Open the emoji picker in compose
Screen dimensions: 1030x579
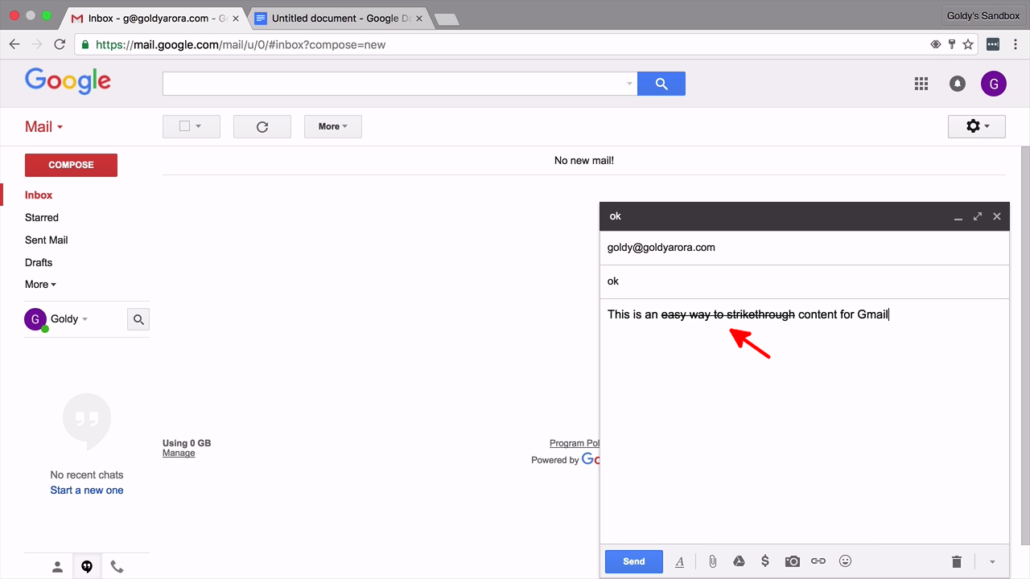[845, 561]
